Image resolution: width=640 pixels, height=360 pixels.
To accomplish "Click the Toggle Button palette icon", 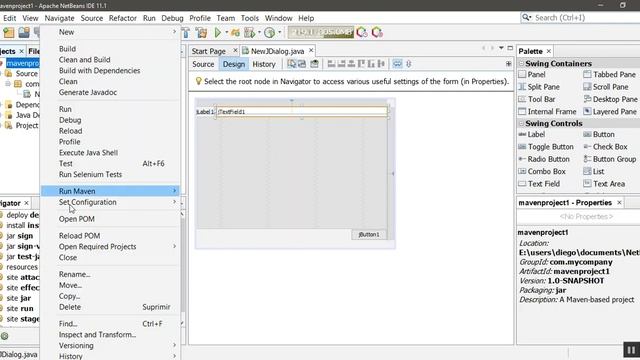I will click(522, 147).
